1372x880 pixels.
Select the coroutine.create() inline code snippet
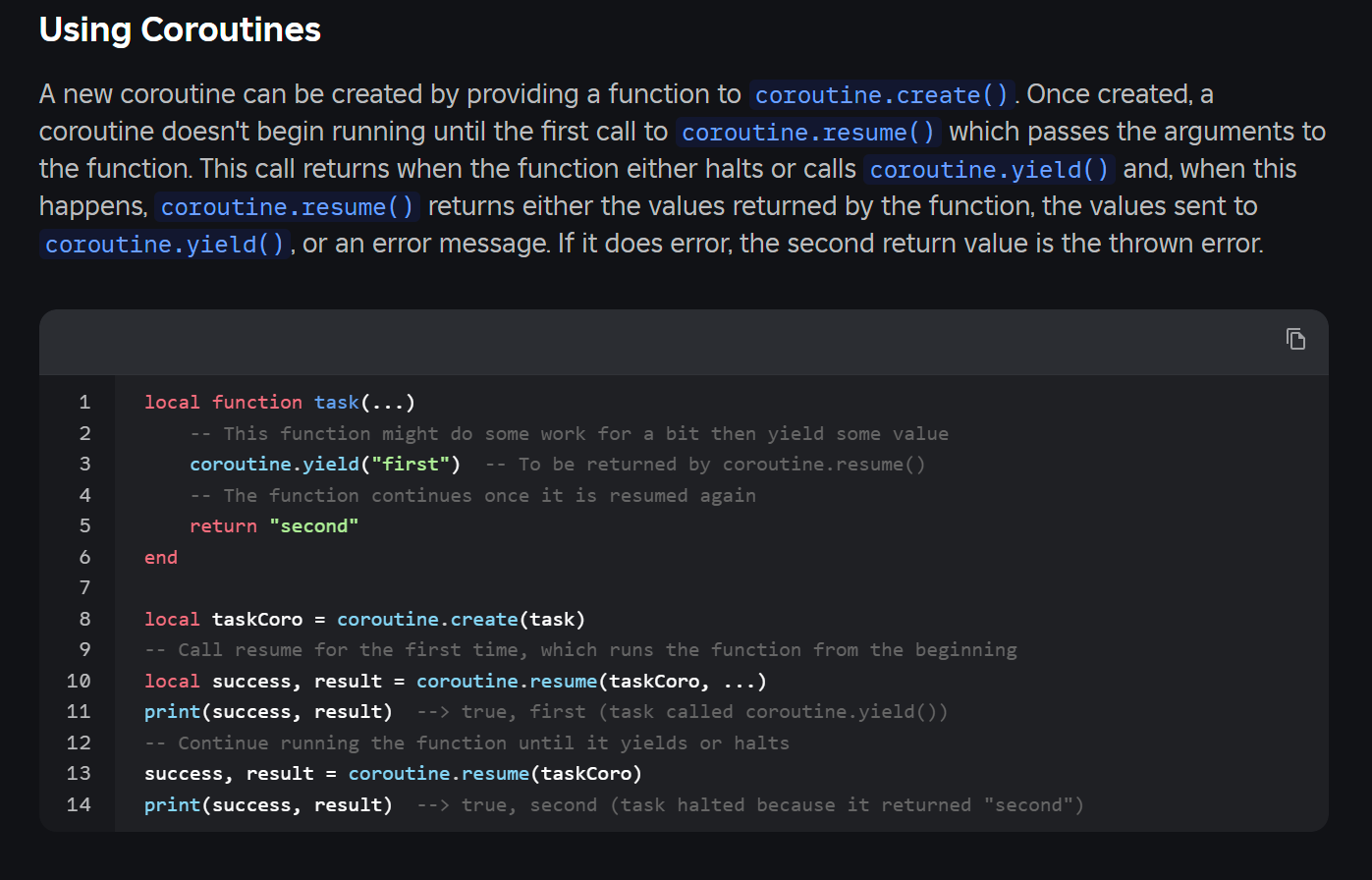[x=880, y=94]
